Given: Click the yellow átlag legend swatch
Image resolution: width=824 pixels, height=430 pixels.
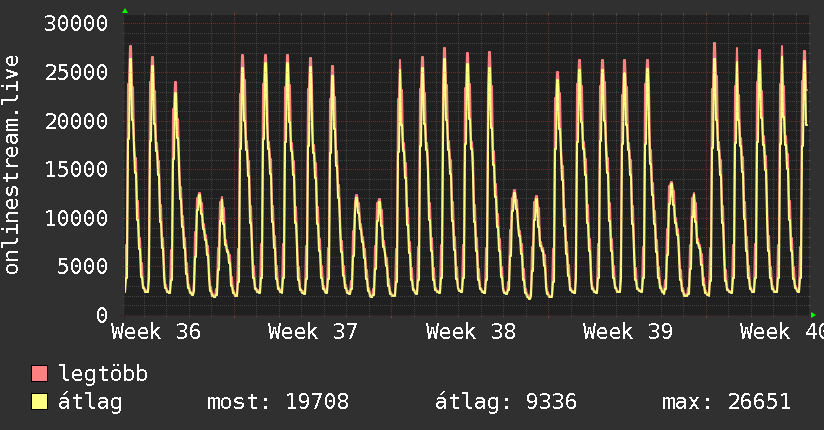Looking at the screenshot, I should (x=39, y=402).
